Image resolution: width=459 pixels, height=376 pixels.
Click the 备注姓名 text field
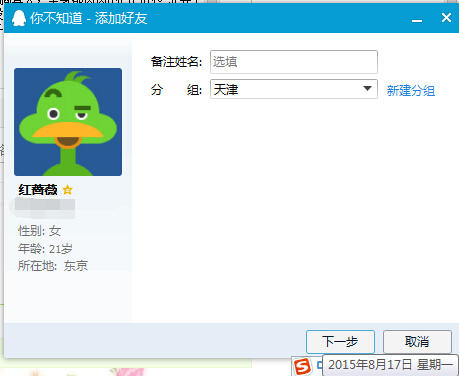pos(294,62)
